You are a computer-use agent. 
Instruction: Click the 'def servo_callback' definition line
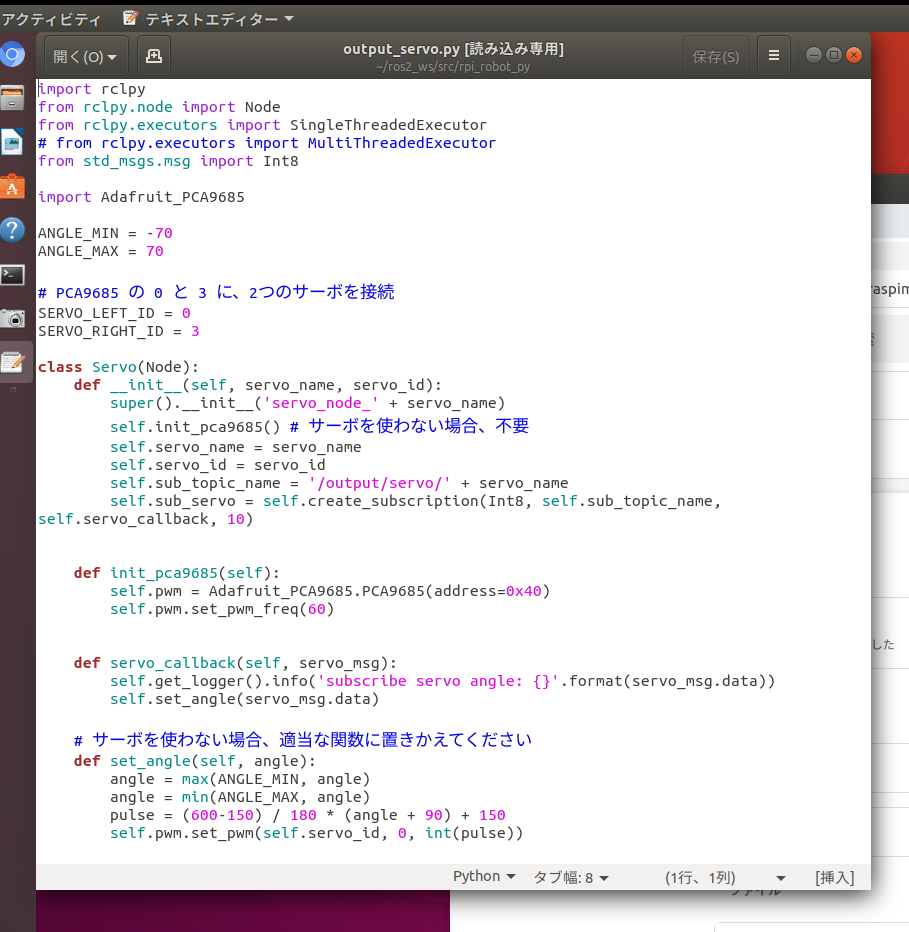pos(235,663)
